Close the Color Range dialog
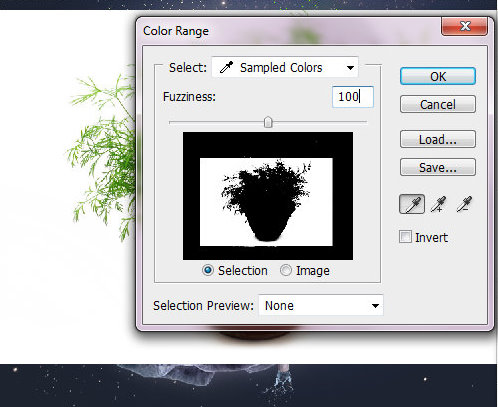The height and width of the screenshot is (407, 498). point(465,26)
